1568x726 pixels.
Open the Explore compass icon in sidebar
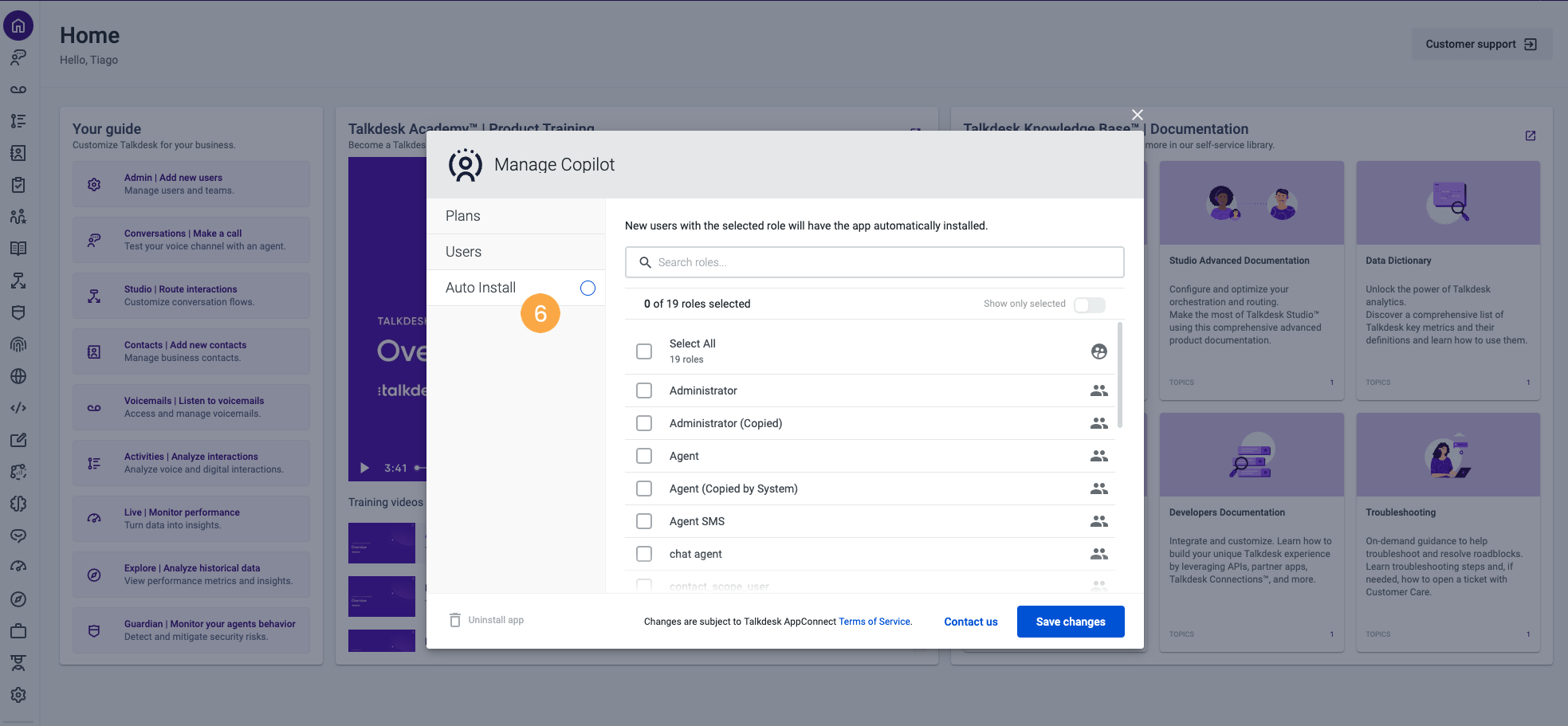point(18,599)
